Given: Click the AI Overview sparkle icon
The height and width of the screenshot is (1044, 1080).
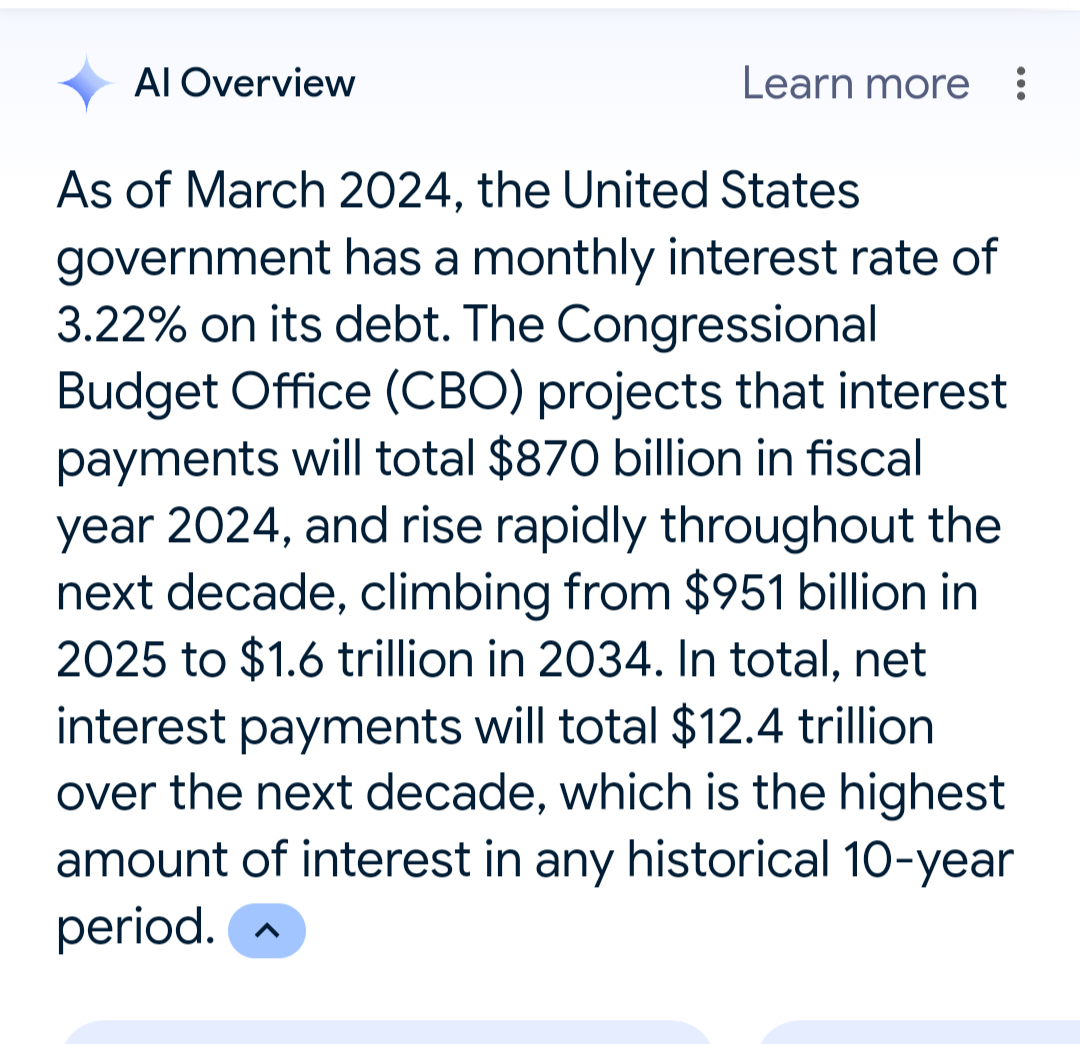Looking at the screenshot, I should click(x=86, y=83).
